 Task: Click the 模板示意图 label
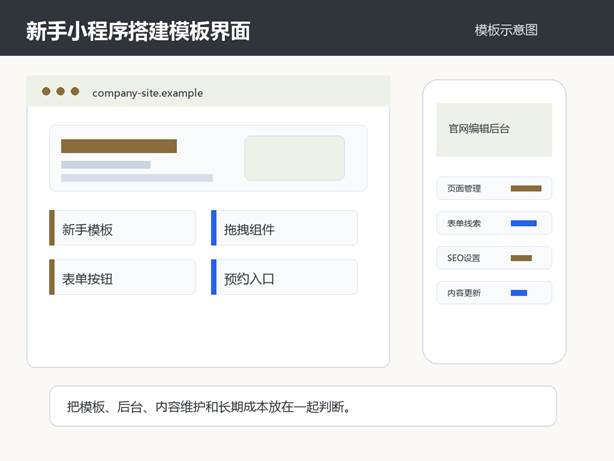tap(506, 30)
